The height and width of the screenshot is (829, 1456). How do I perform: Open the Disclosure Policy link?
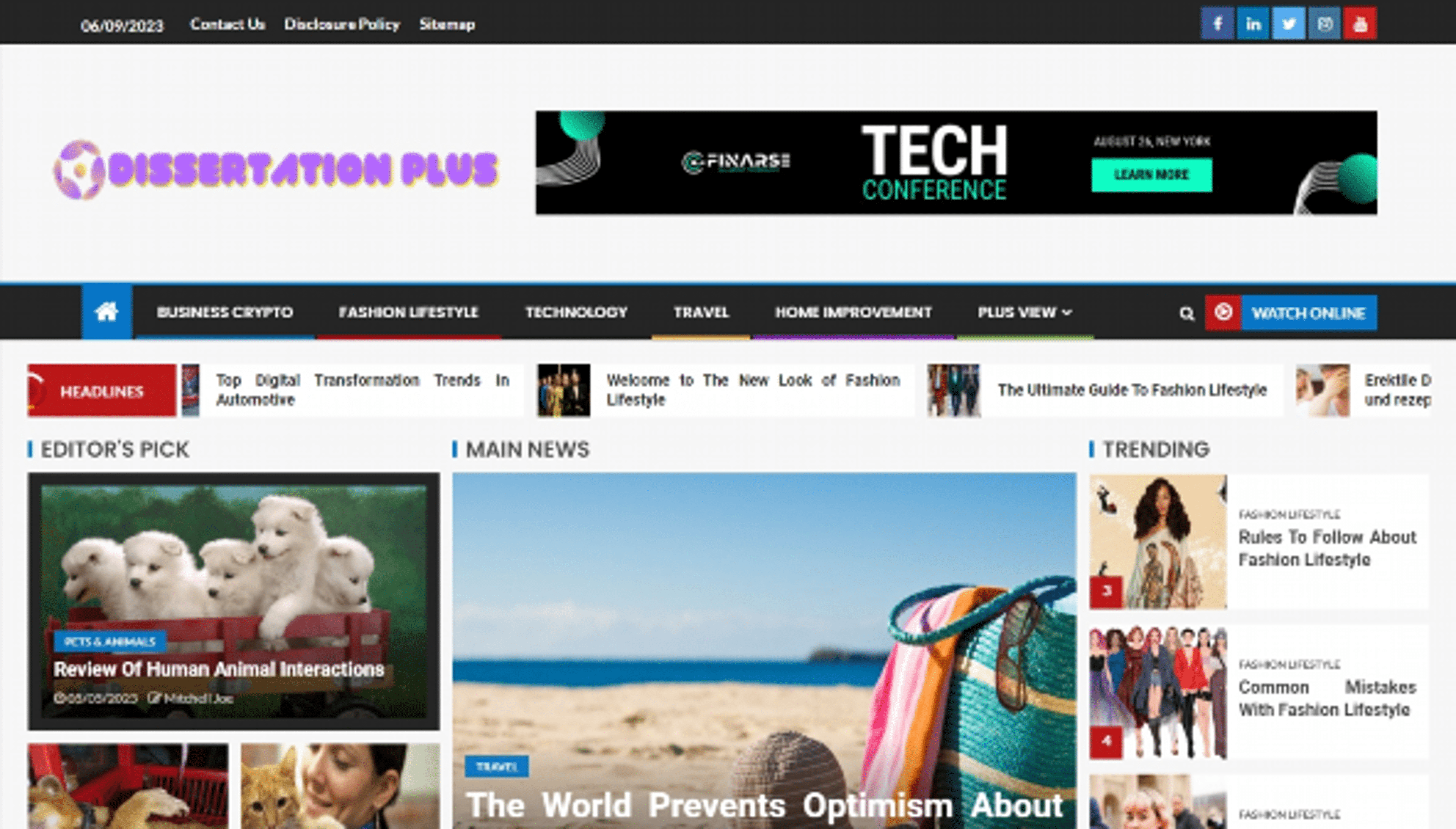(x=342, y=25)
